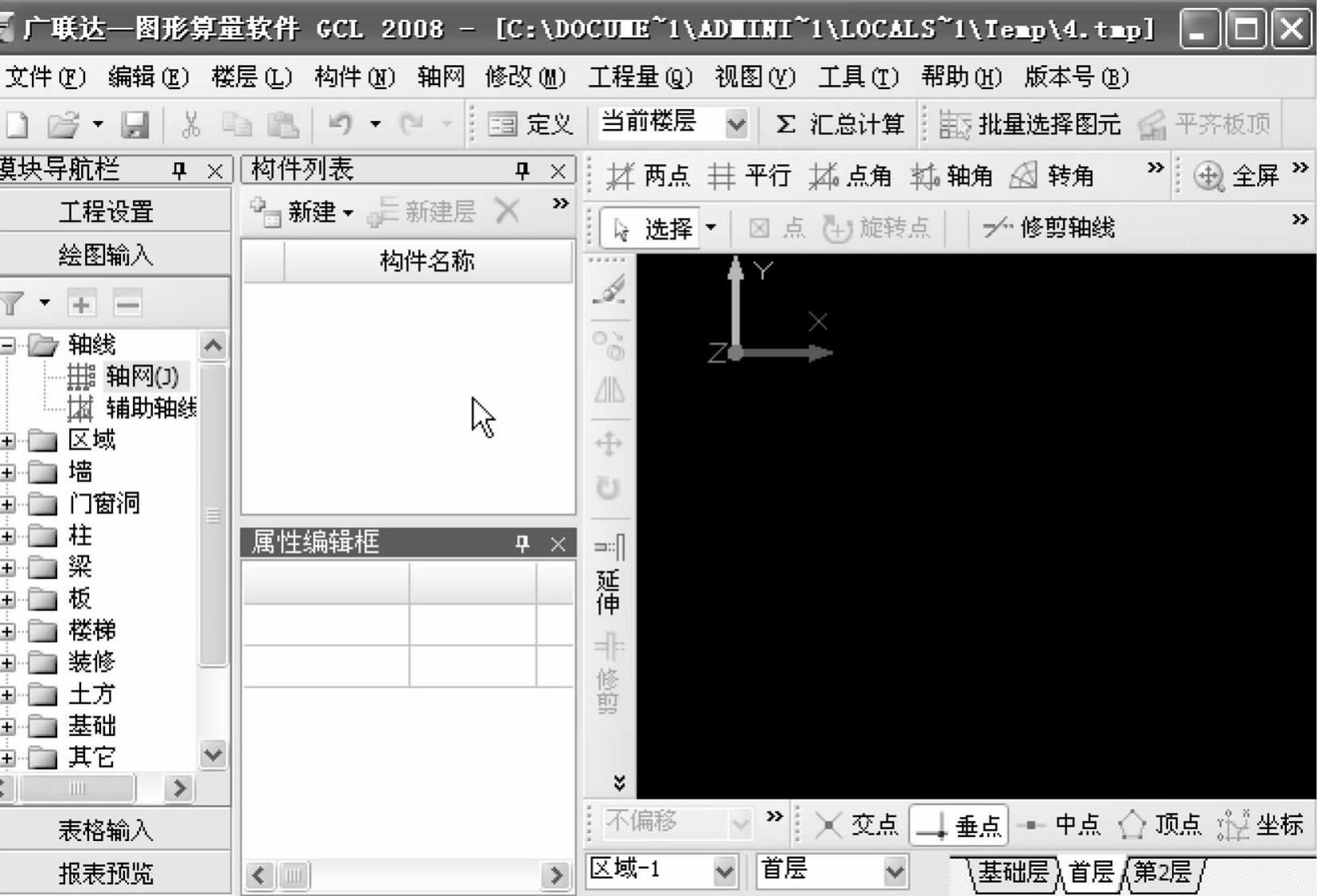Open the 新建 dropdown arrow
Image resolution: width=1317 pixels, height=896 pixels.
click(348, 213)
